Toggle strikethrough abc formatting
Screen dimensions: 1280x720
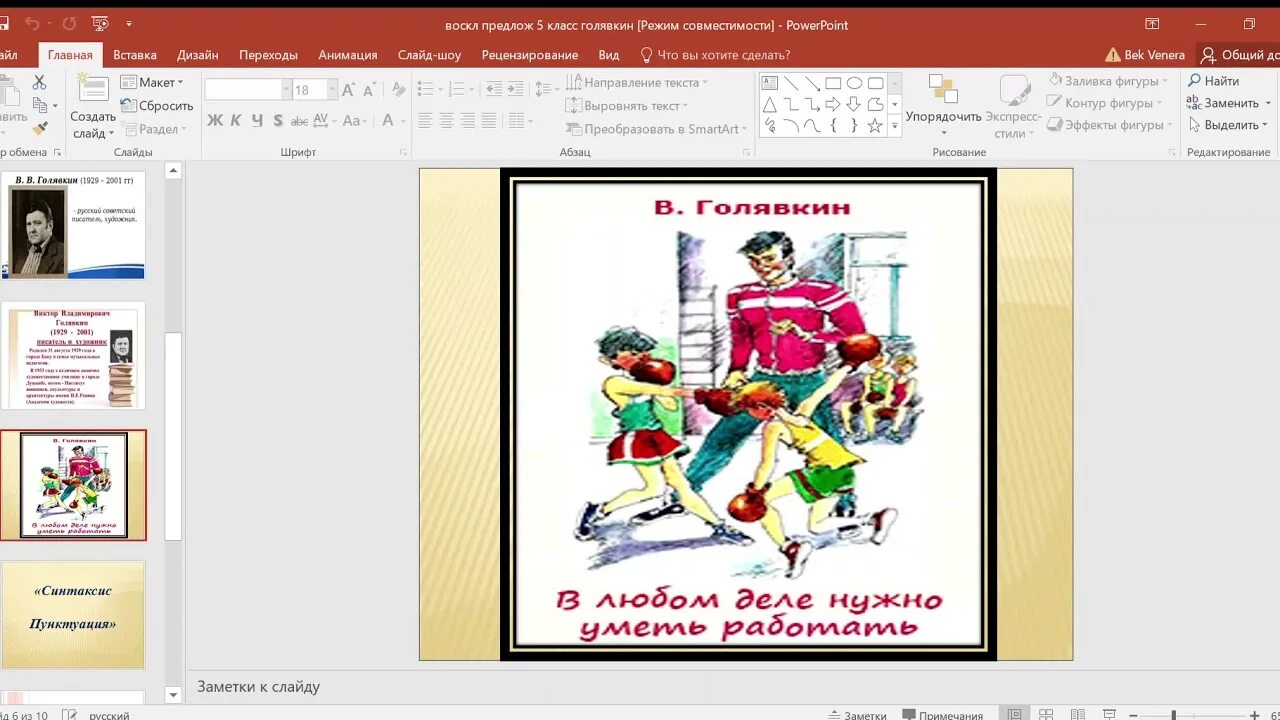[298, 121]
